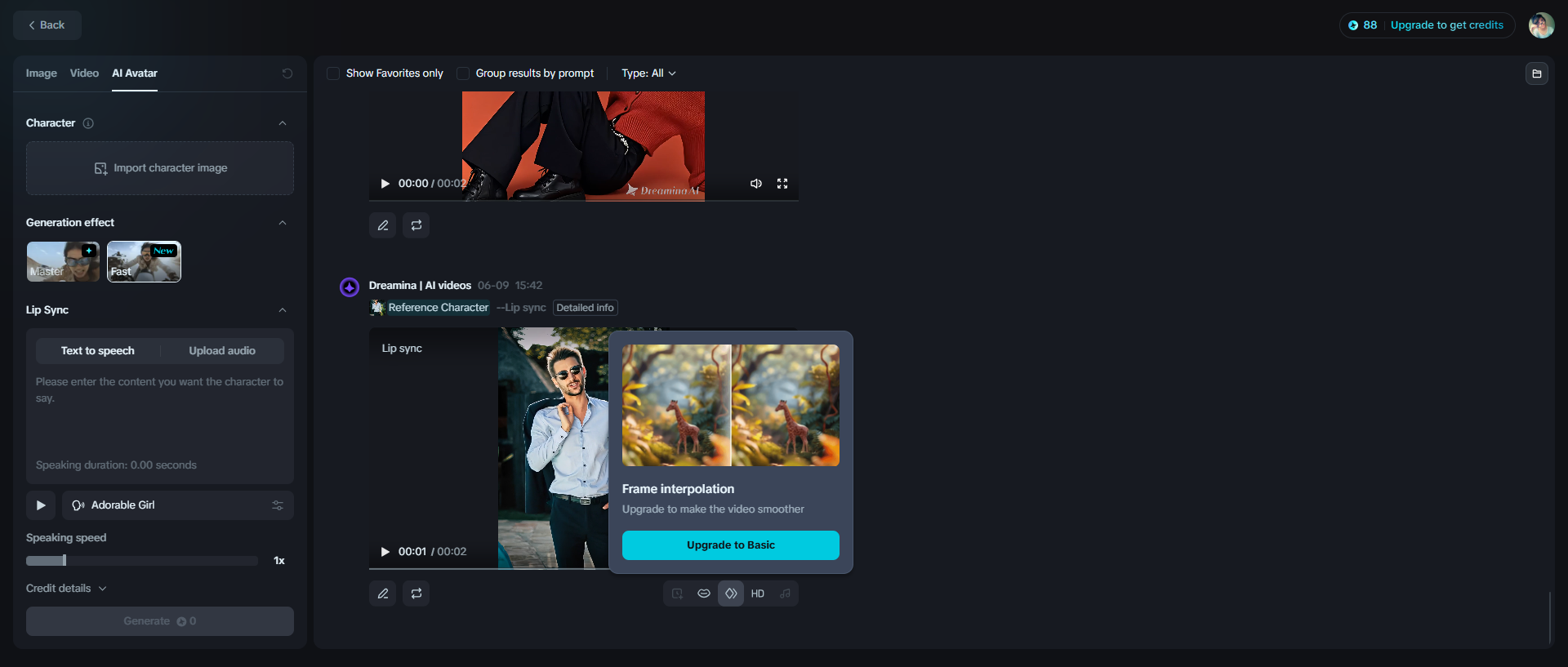The height and width of the screenshot is (667, 1568).
Task: Click the lip sync lips icon
Action: point(704,594)
